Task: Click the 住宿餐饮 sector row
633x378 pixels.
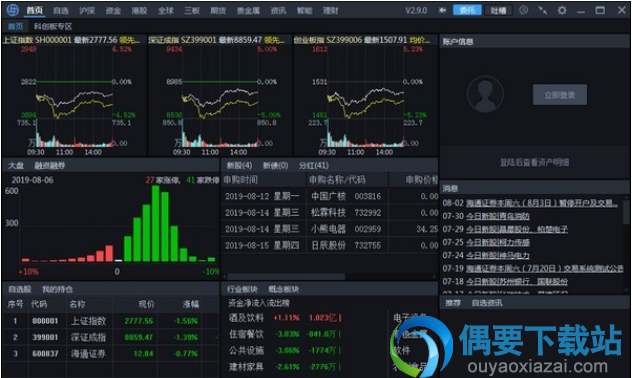Action: tap(286, 334)
